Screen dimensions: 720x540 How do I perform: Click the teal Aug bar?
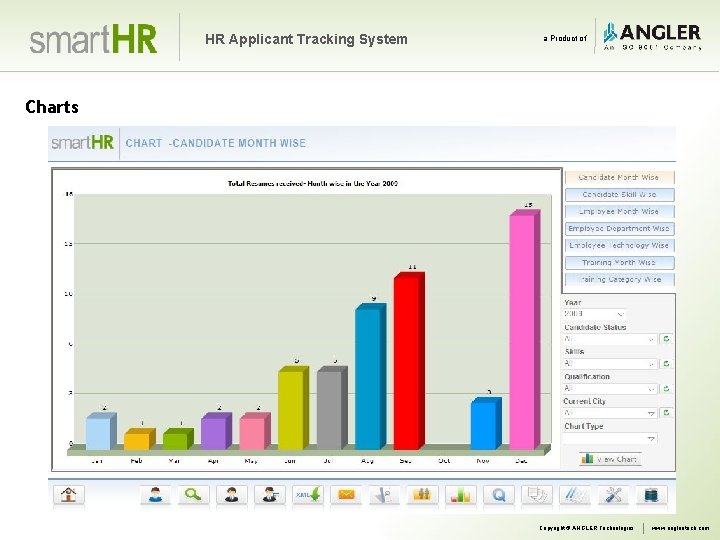pos(370,377)
